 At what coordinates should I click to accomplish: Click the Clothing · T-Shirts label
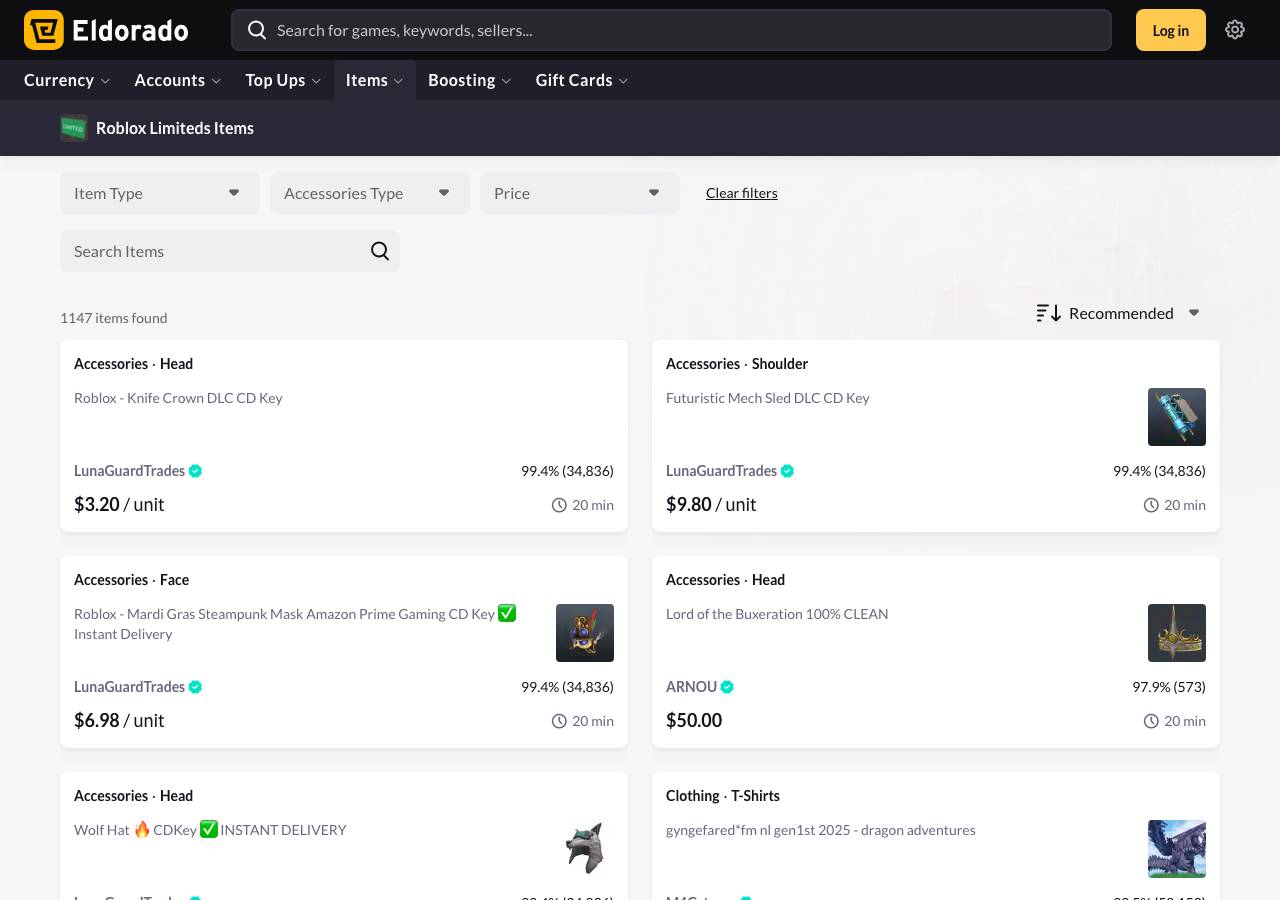[723, 796]
